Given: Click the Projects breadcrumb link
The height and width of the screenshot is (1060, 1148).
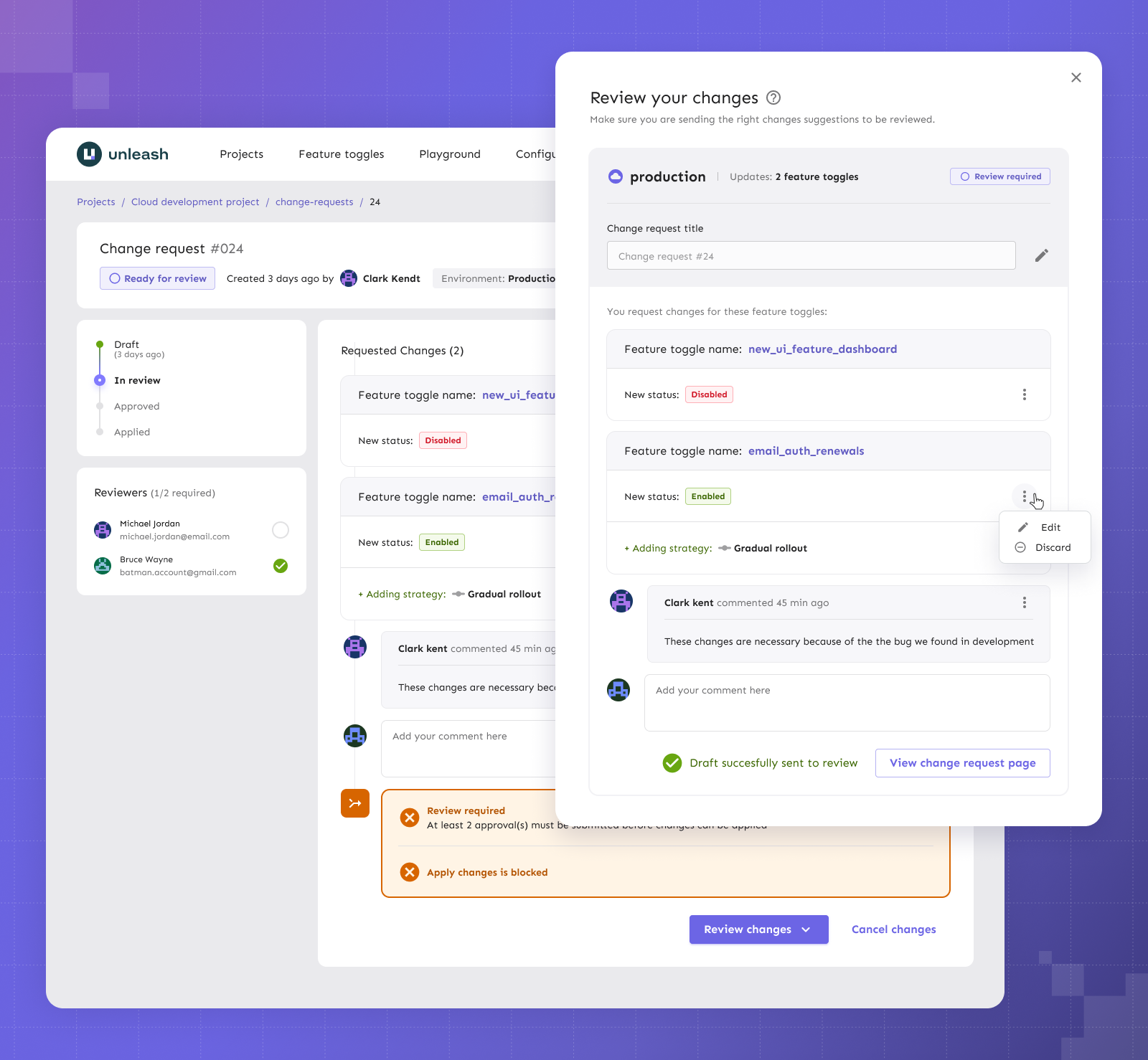Looking at the screenshot, I should coord(96,202).
